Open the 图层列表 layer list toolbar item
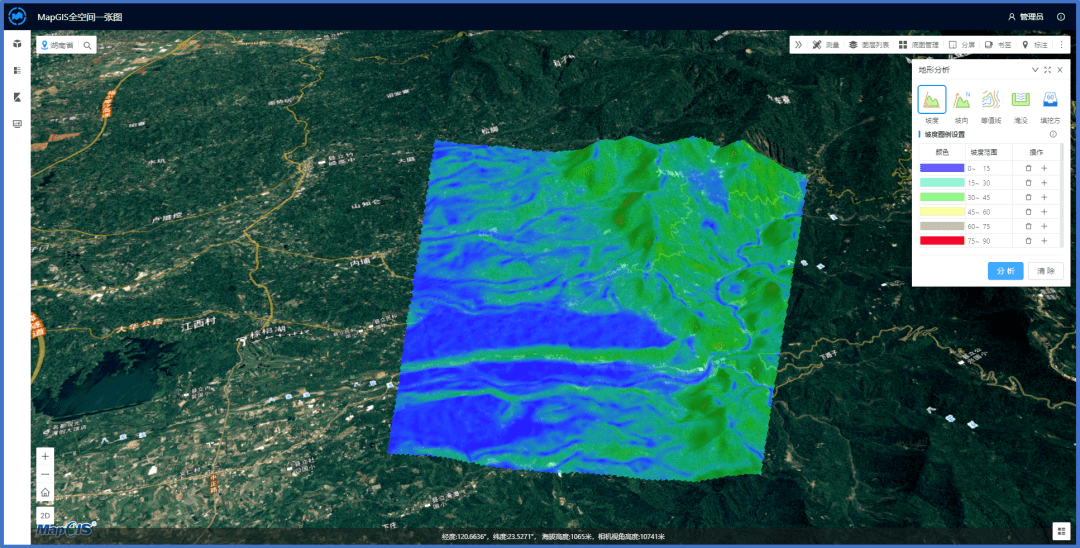This screenshot has width=1080, height=548. tap(868, 45)
